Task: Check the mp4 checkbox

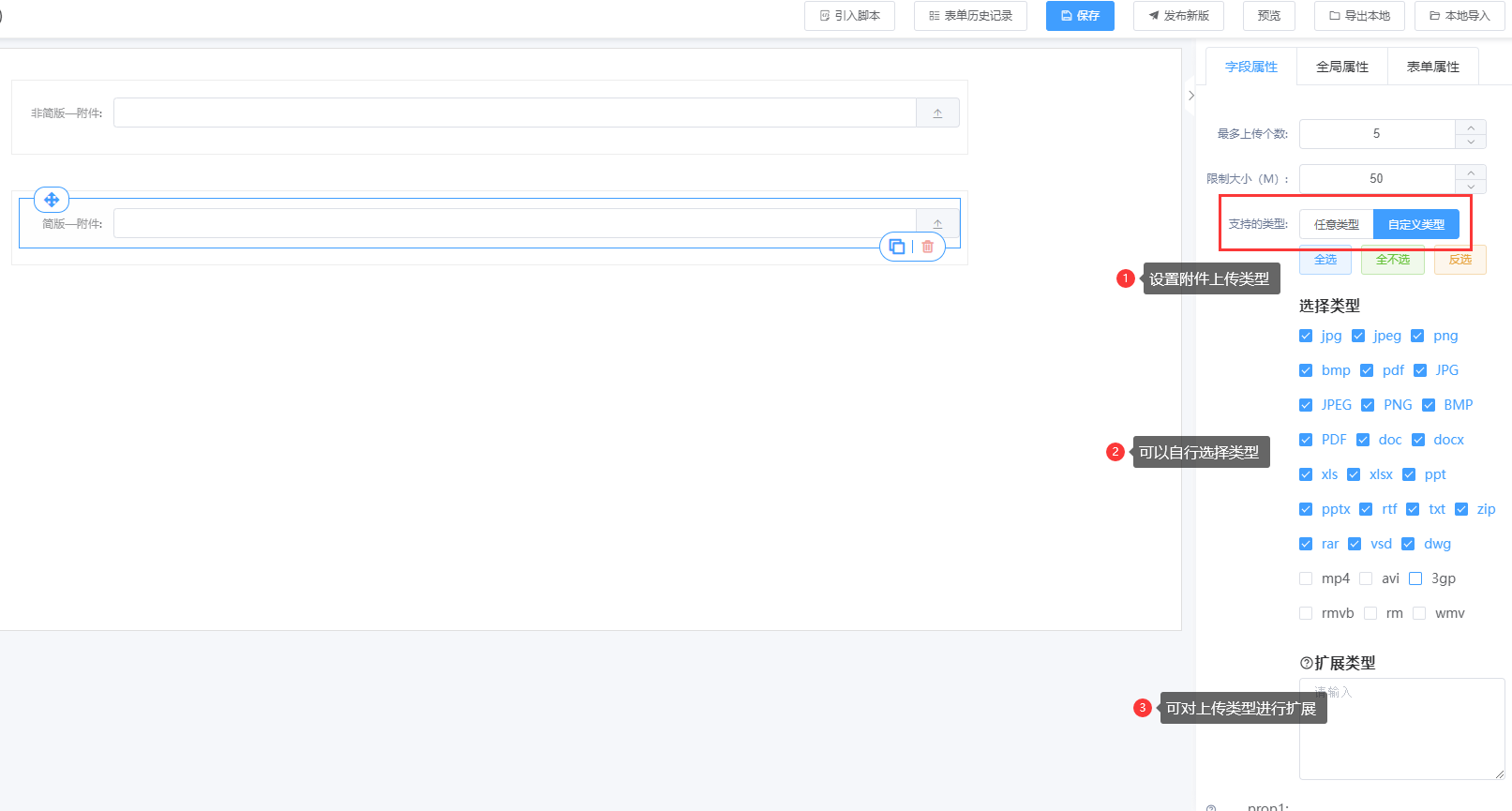Action: [x=1306, y=578]
